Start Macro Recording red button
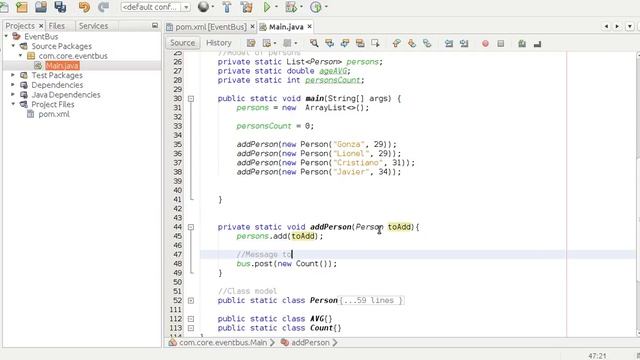 (x=485, y=43)
